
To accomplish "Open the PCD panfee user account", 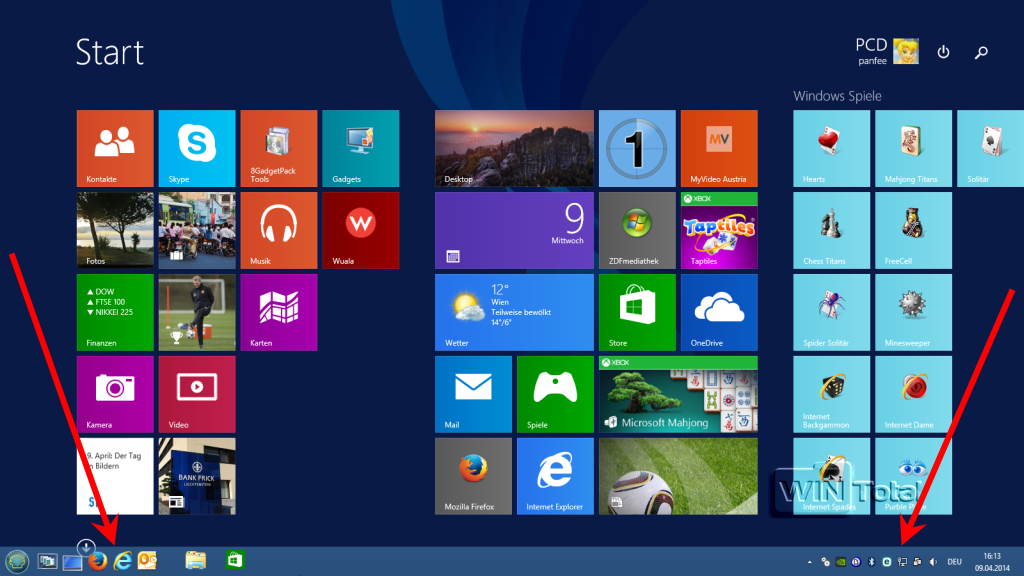I will (x=887, y=52).
